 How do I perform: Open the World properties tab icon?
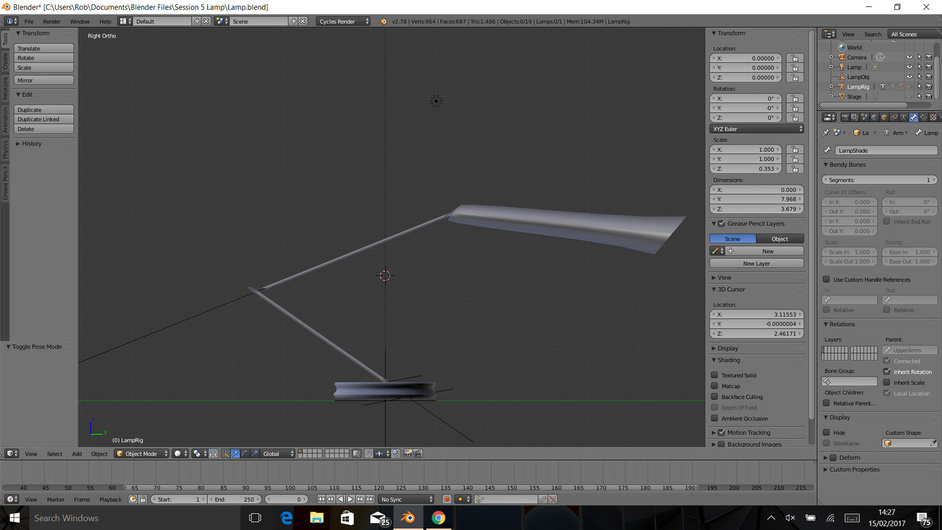point(874,117)
